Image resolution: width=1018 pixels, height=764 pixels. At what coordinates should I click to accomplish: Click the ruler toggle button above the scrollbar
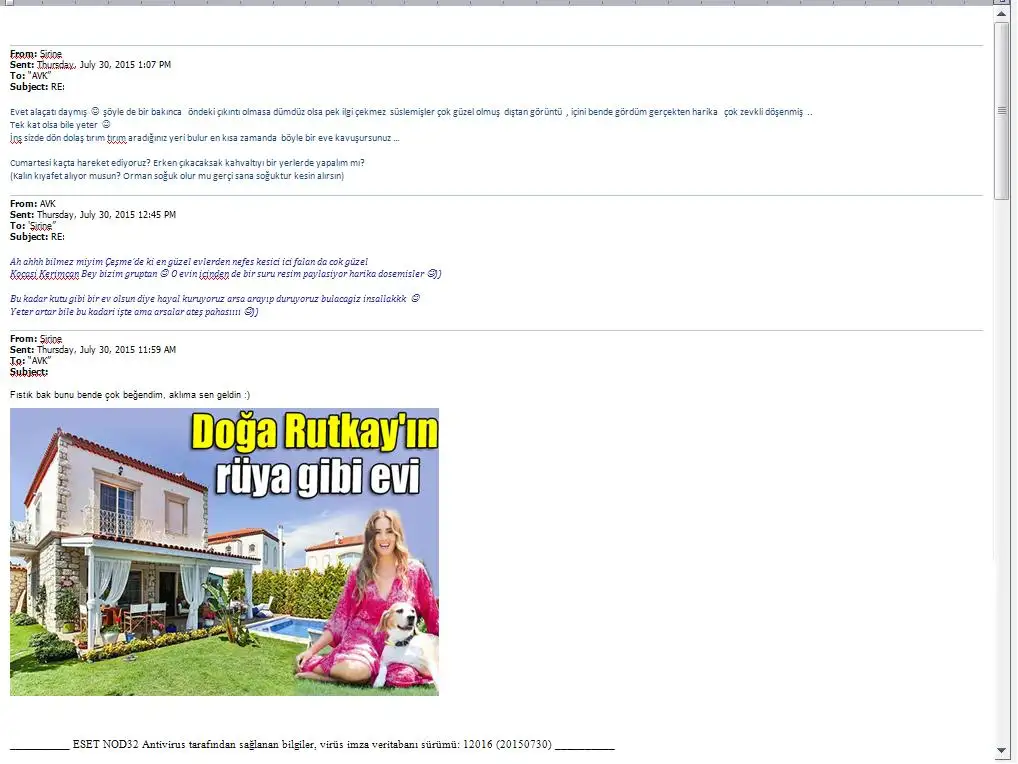point(1002,3)
